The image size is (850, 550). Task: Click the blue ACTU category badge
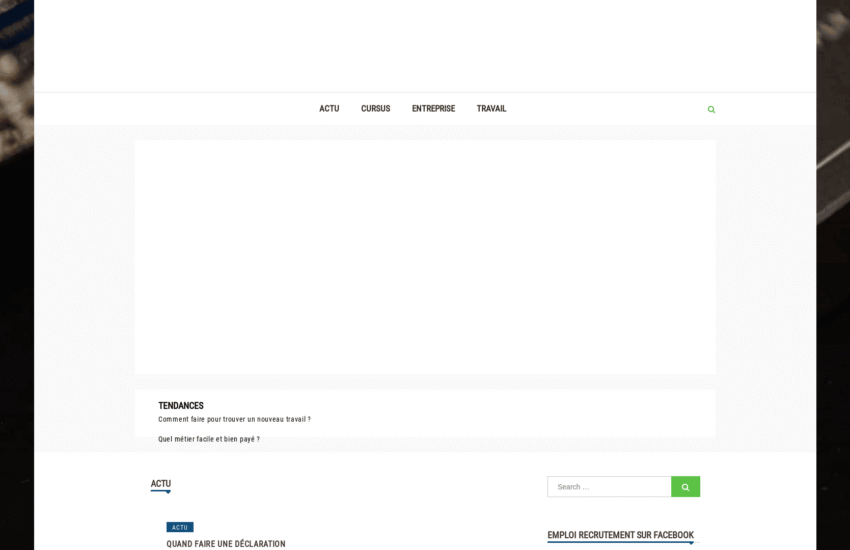(x=180, y=527)
